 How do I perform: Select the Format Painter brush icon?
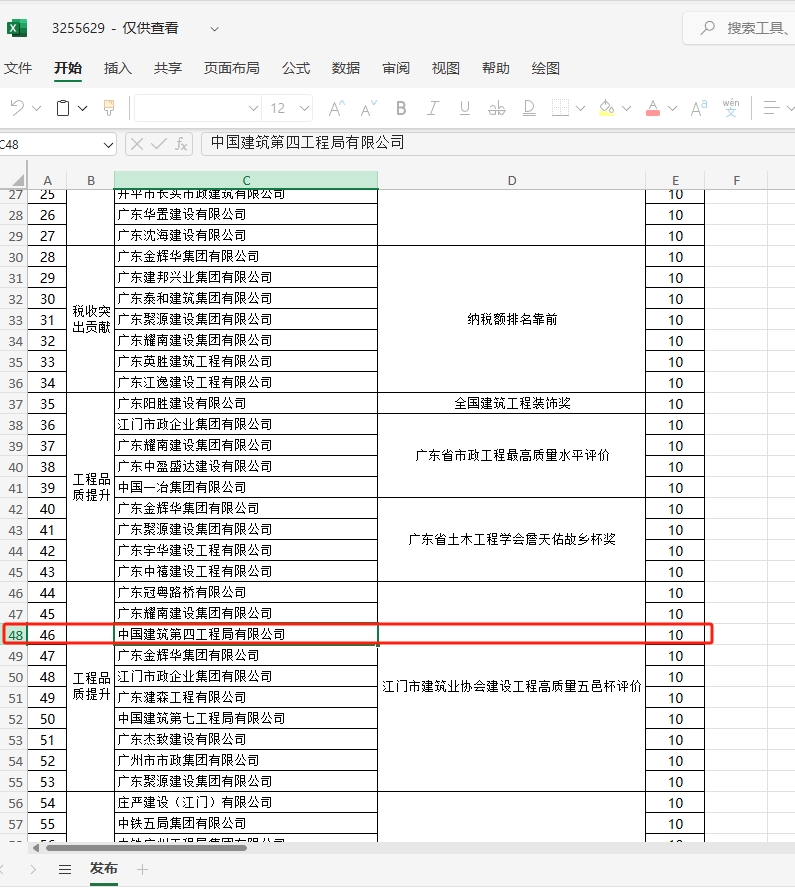pyautogui.click(x=109, y=108)
